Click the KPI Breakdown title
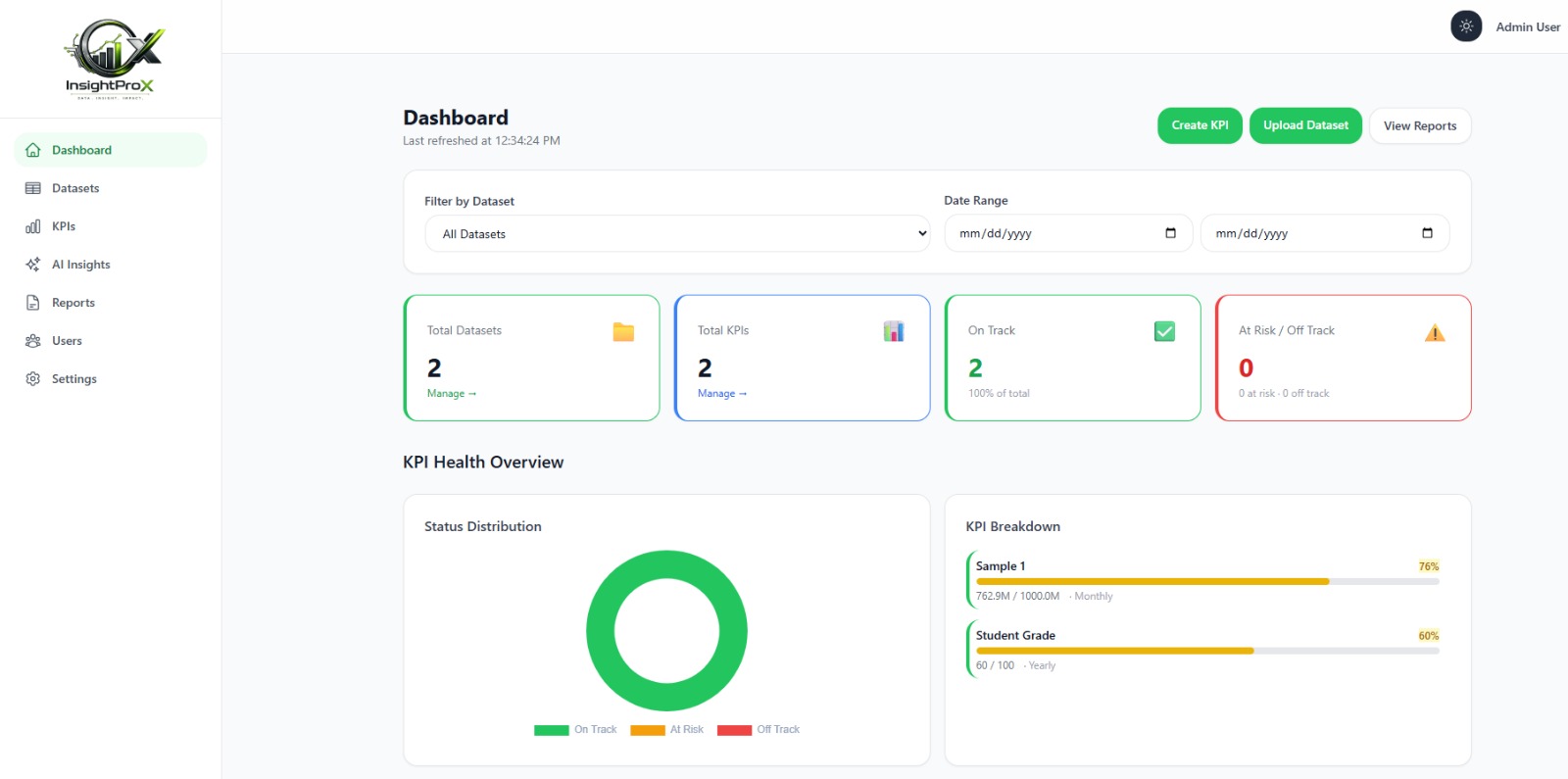 pos(1013,526)
